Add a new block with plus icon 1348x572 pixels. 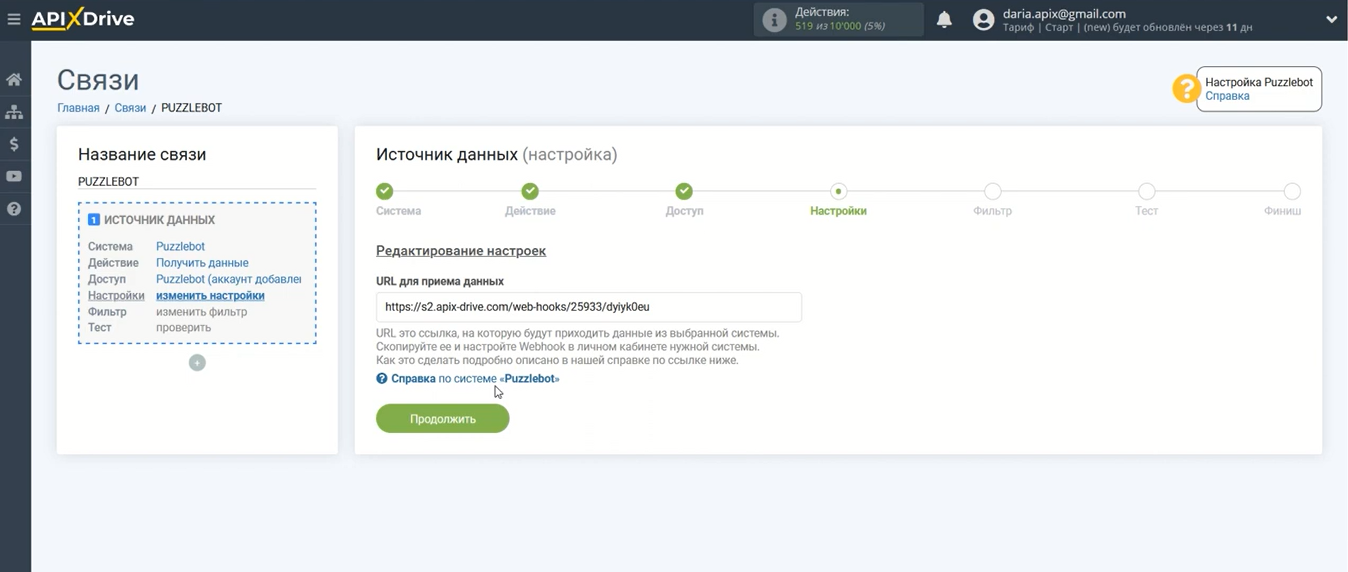click(197, 363)
